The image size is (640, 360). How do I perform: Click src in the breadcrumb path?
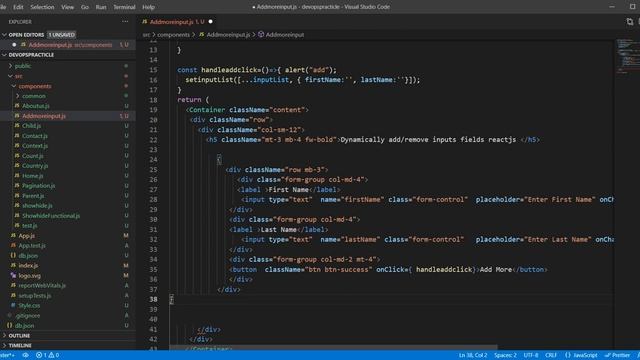pos(146,35)
